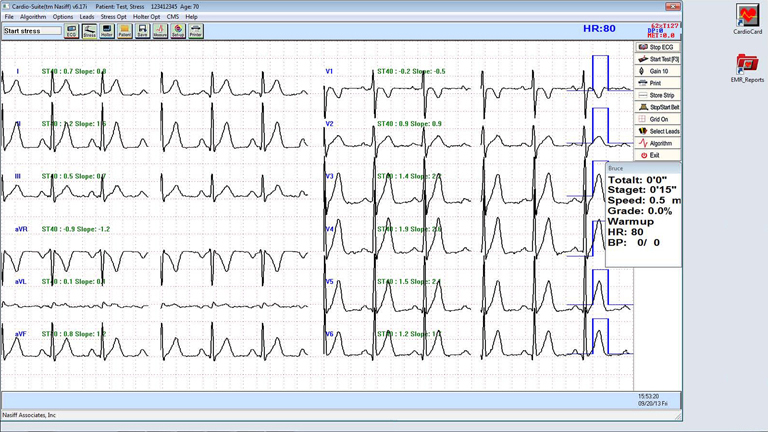Open the Holter toolbar icon
Viewport: 768px width, 432px height.
107,31
